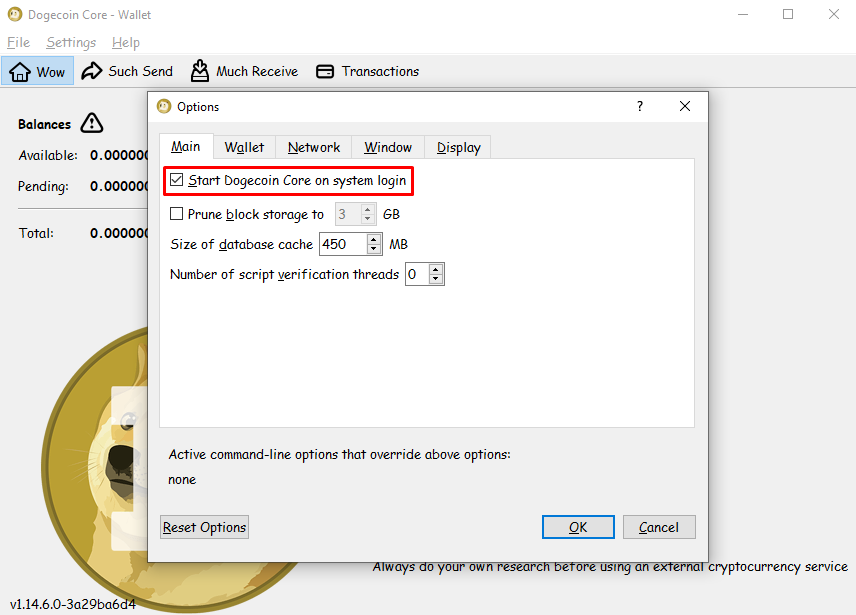The height and width of the screenshot is (615, 856).
Task: Click the 'Pending:' balance label
Action: pyautogui.click(x=44, y=187)
